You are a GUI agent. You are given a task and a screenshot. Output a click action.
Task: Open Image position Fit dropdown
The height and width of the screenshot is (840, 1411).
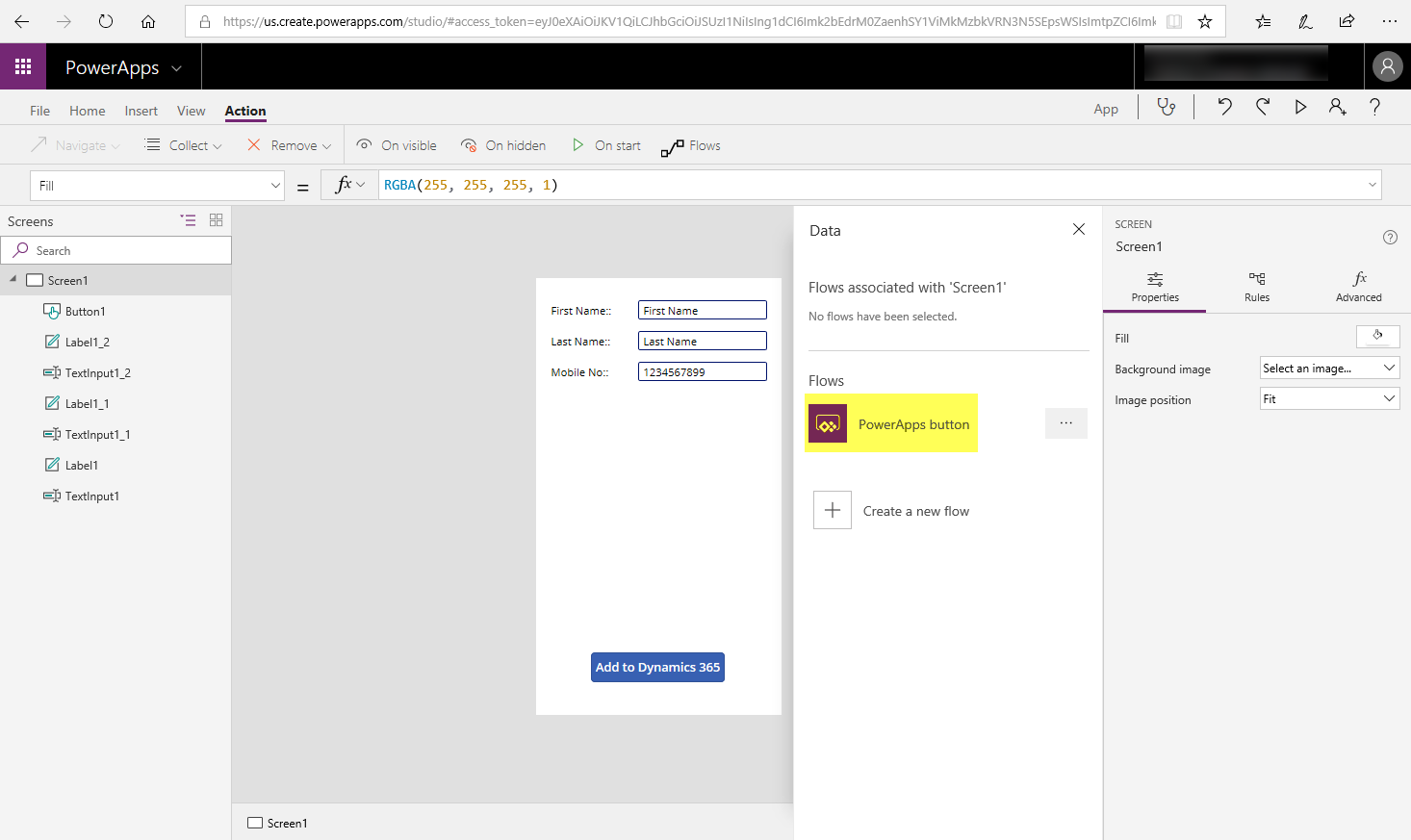pyautogui.click(x=1330, y=398)
